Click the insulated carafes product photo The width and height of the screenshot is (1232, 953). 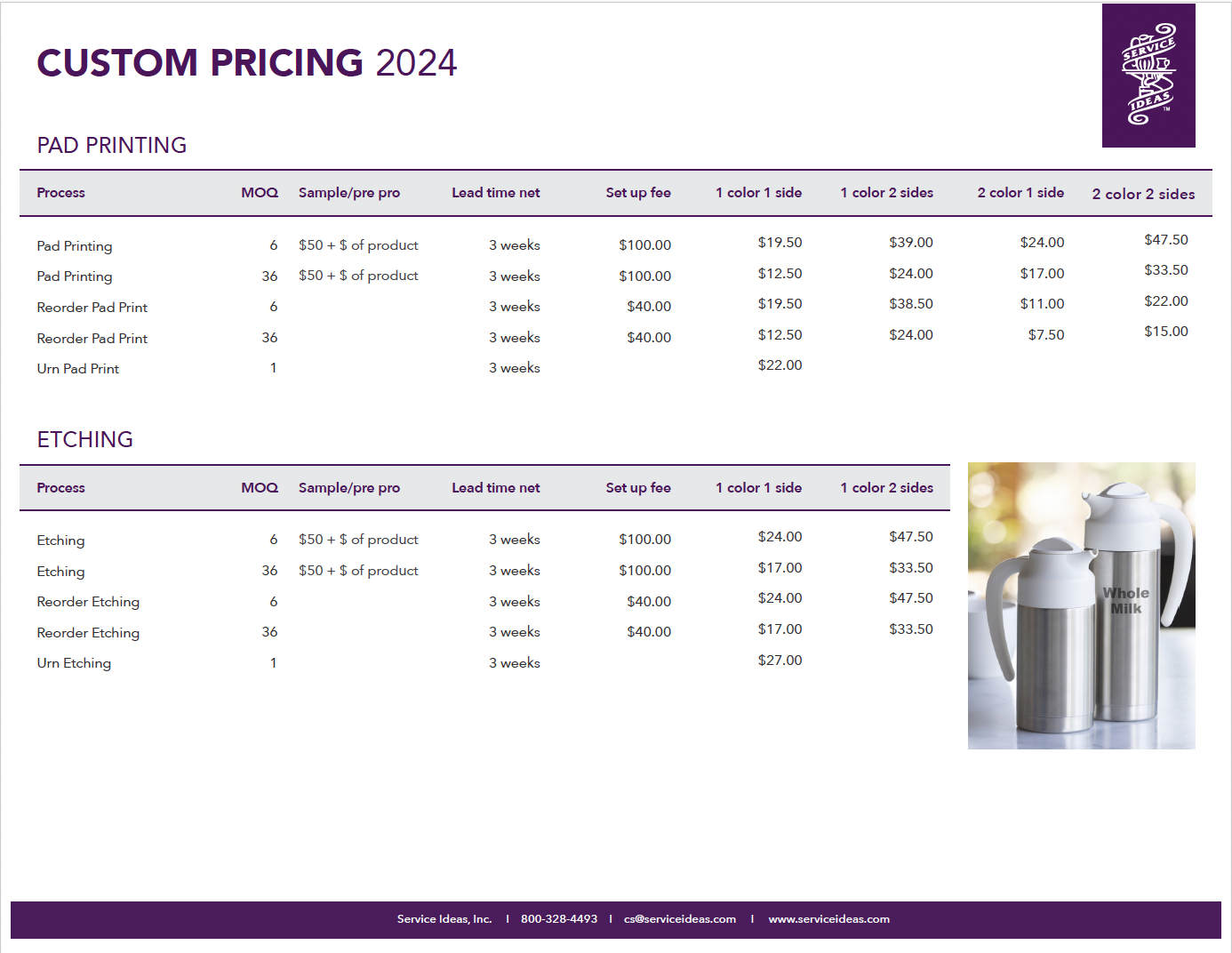click(x=1081, y=605)
